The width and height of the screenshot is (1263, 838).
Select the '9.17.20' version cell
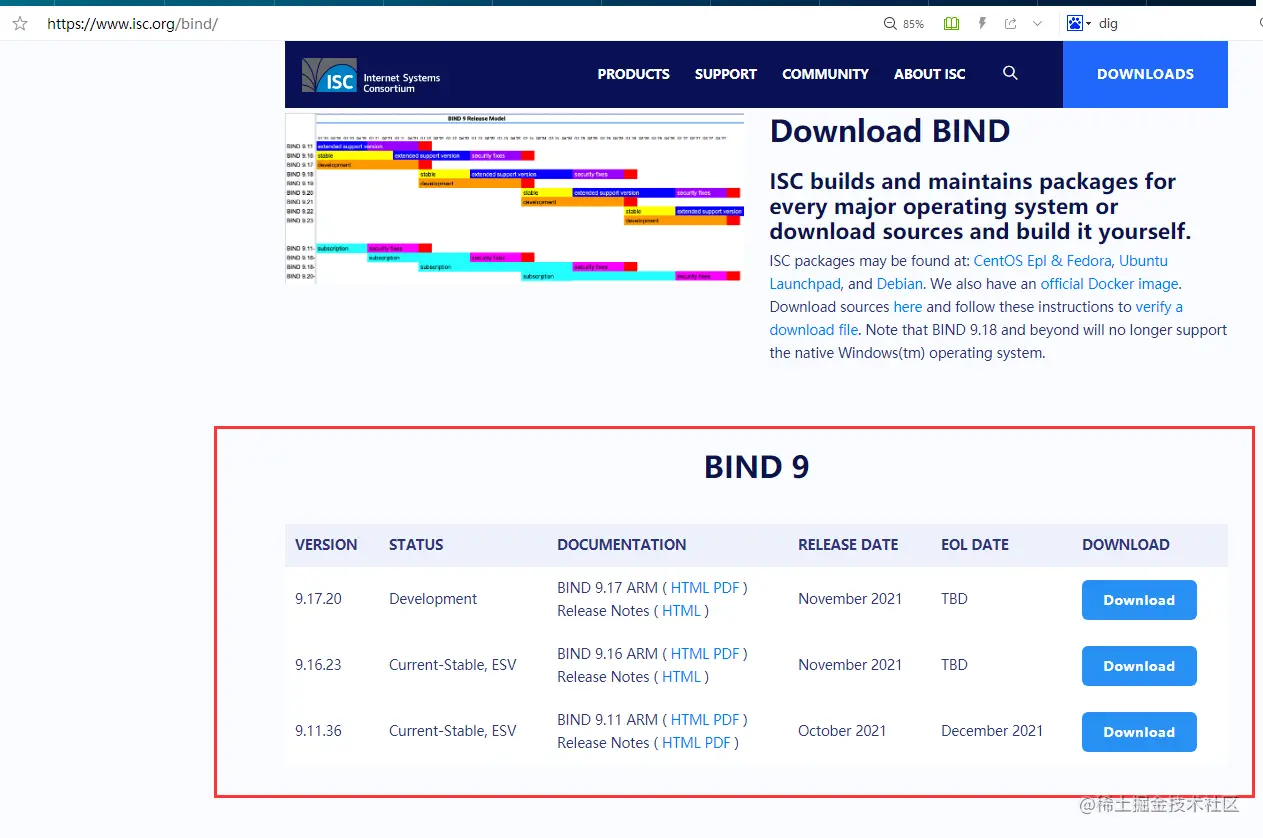coord(318,599)
